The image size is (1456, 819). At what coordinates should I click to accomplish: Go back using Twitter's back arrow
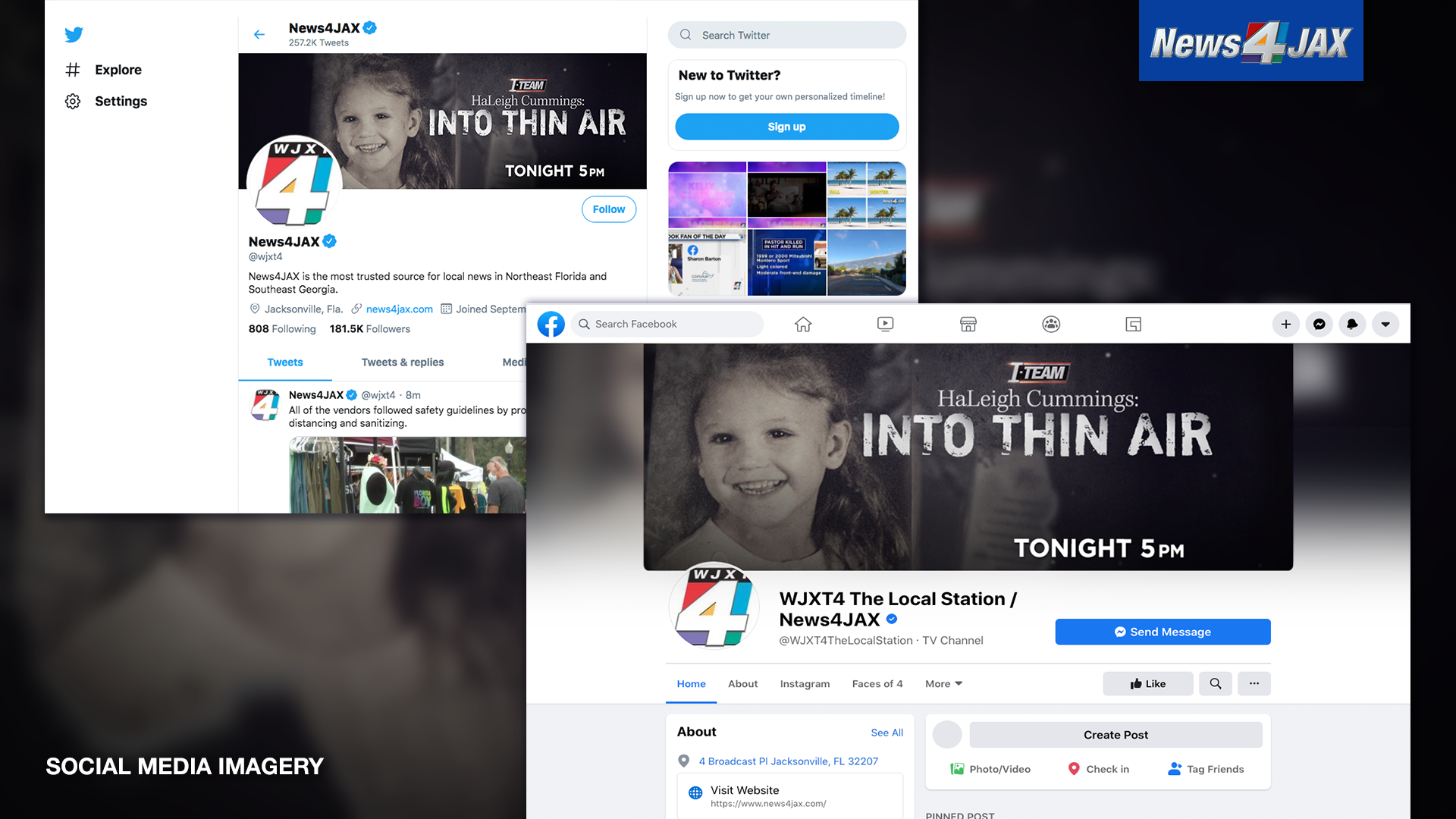(259, 34)
